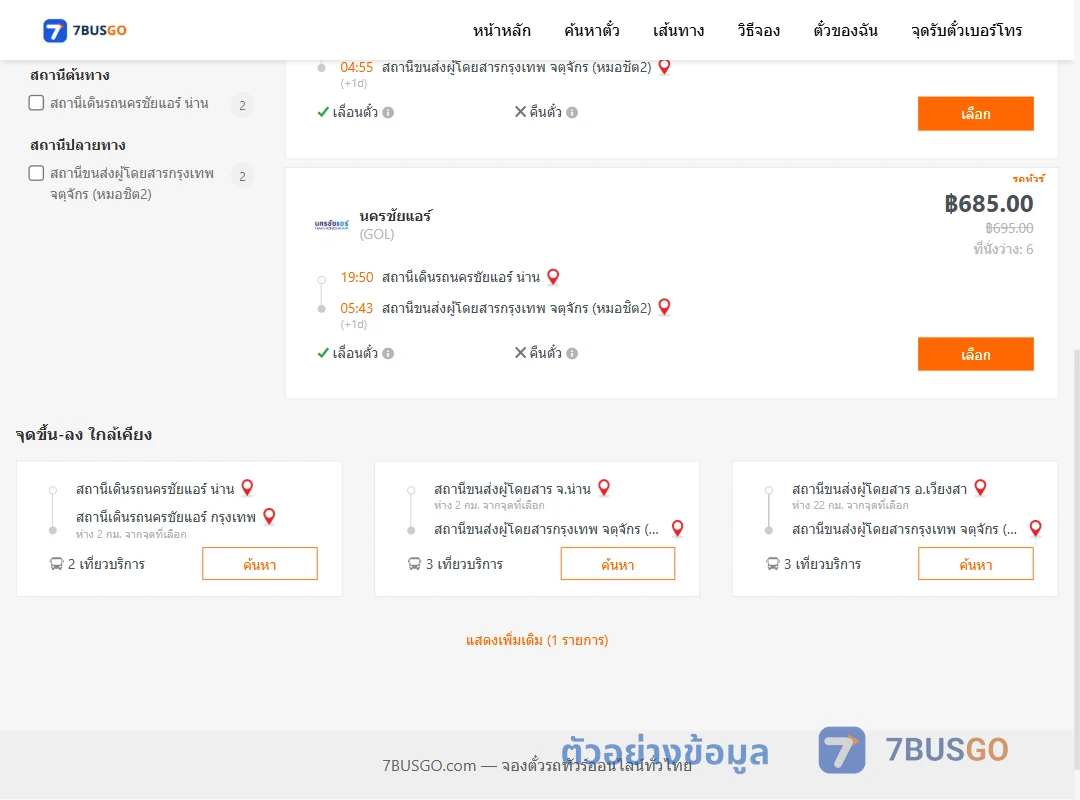1080x800 pixels.
Task: Click bus icon in อ.เวียงสา nearby card
Action: coord(772,564)
